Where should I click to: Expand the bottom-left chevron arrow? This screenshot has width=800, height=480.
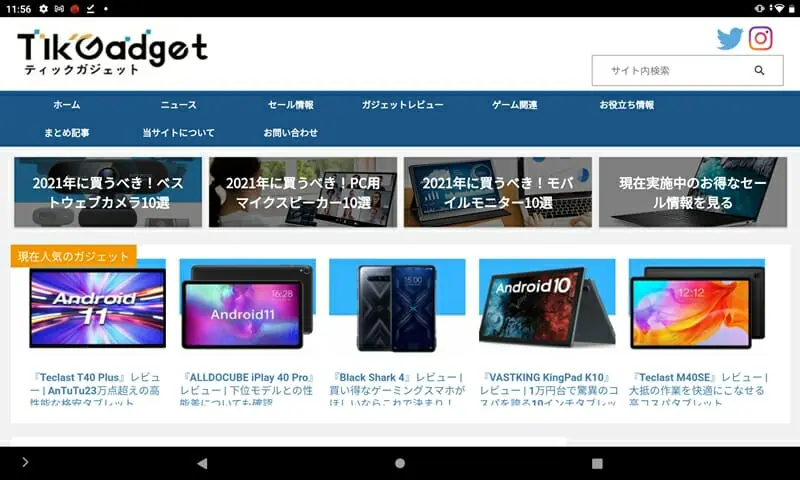25,462
